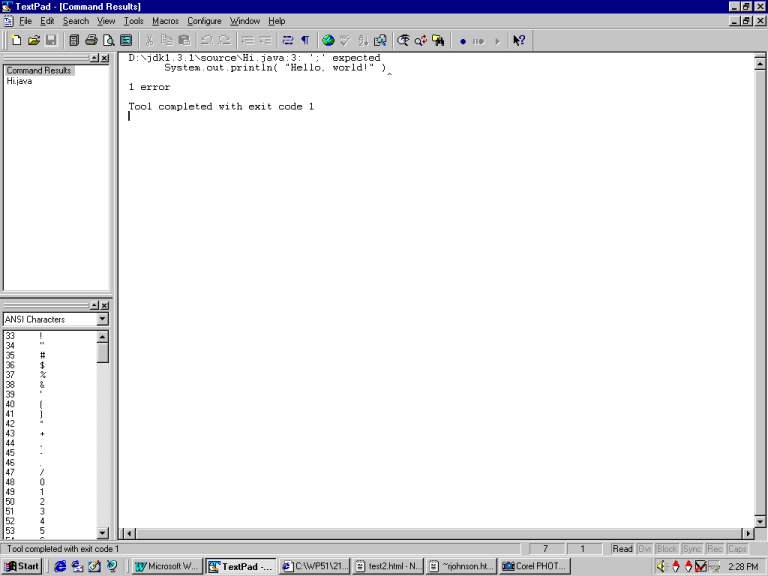Toggle macro record button
Viewport: 768px width, 576px height.
pyautogui.click(x=462, y=40)
